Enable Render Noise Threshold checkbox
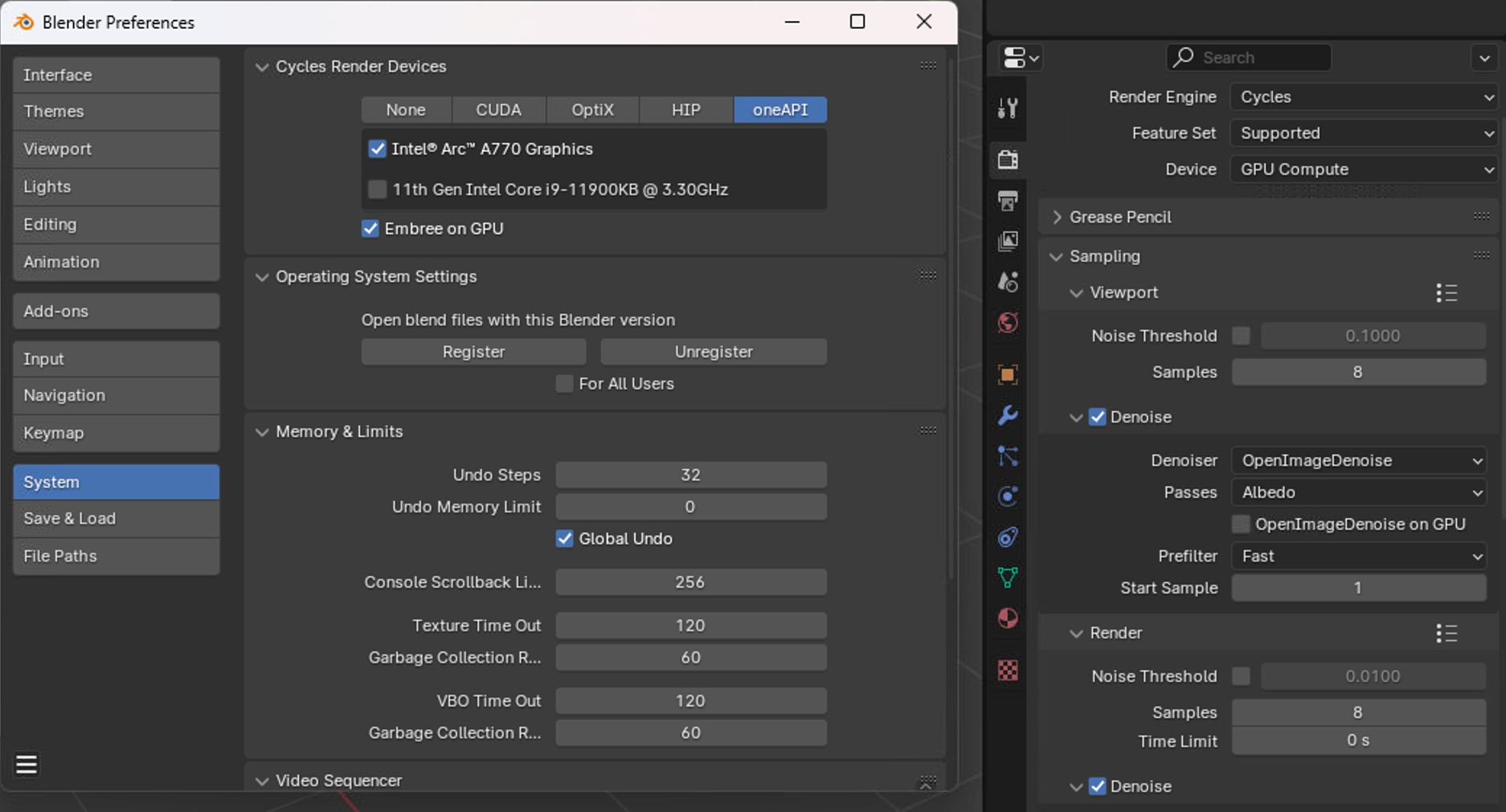 click(1241, 676)
